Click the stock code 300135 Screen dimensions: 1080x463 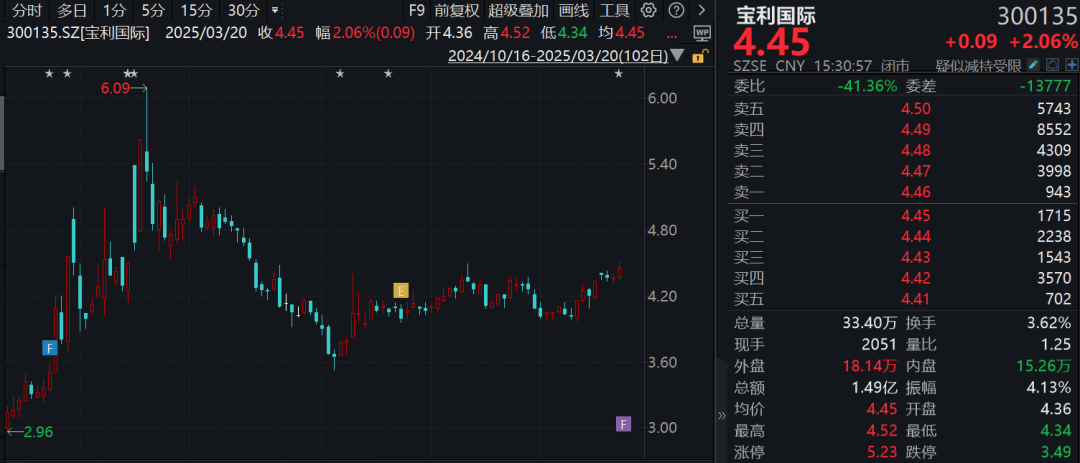click(1036, 16)
